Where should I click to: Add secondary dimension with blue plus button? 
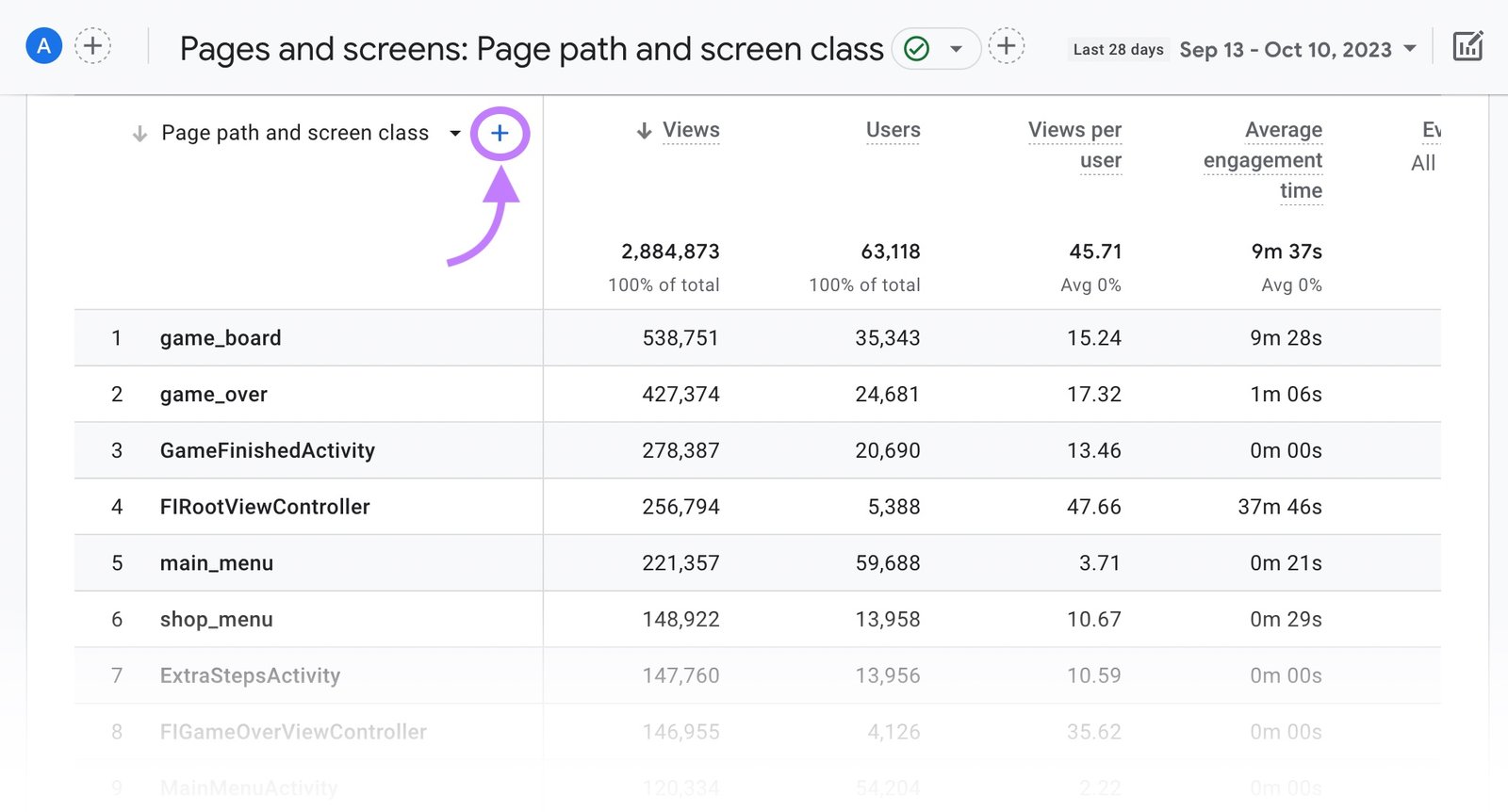[x=500, y=134]
